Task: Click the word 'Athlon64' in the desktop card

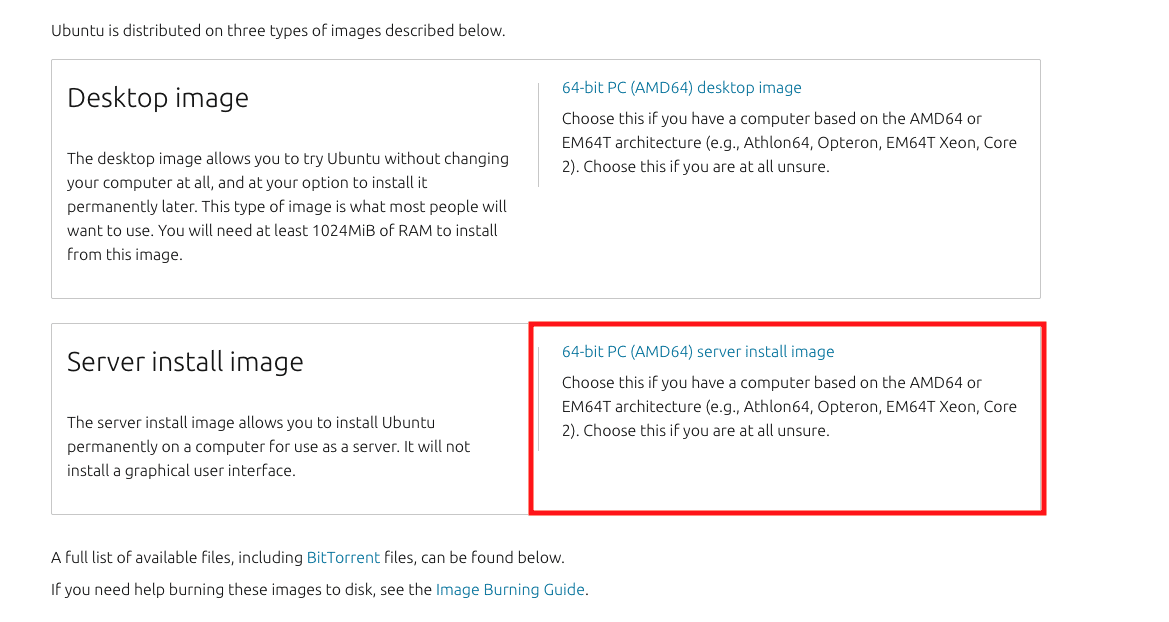Action: (776, 142)
